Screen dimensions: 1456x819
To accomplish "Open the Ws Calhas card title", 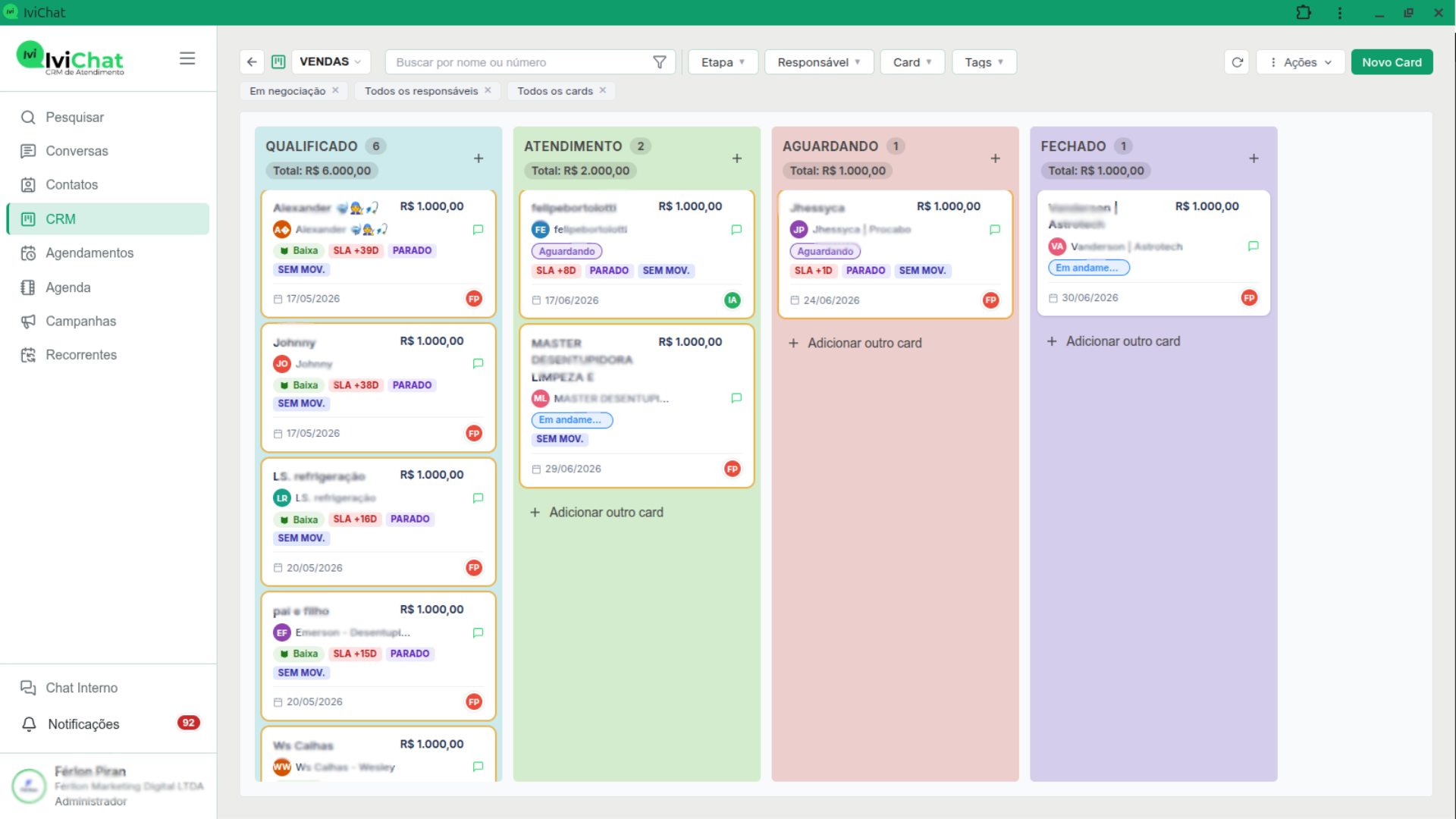I will [x=303, y=746].
